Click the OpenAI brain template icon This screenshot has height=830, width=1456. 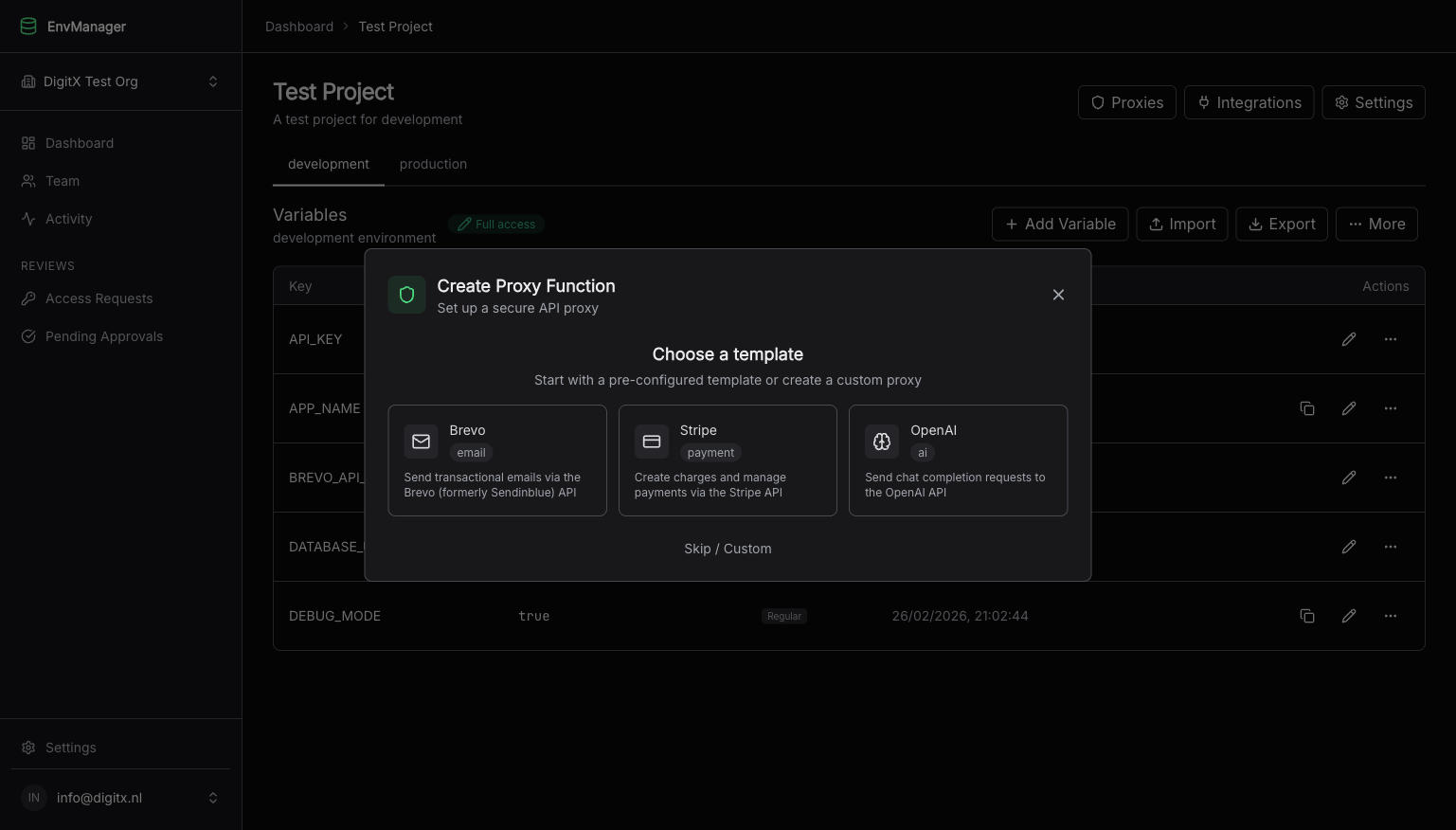click(882, 442)
